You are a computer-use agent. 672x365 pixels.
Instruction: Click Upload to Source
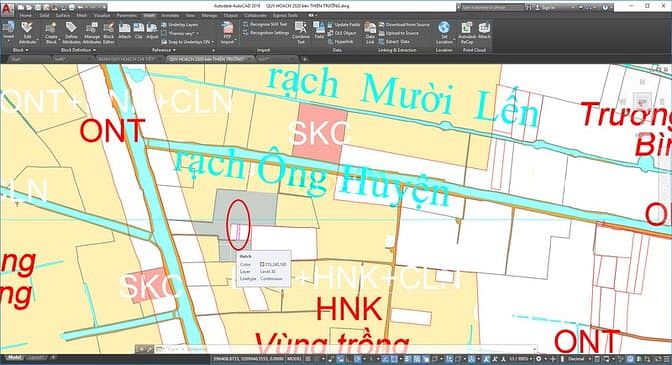pos(399,33)
